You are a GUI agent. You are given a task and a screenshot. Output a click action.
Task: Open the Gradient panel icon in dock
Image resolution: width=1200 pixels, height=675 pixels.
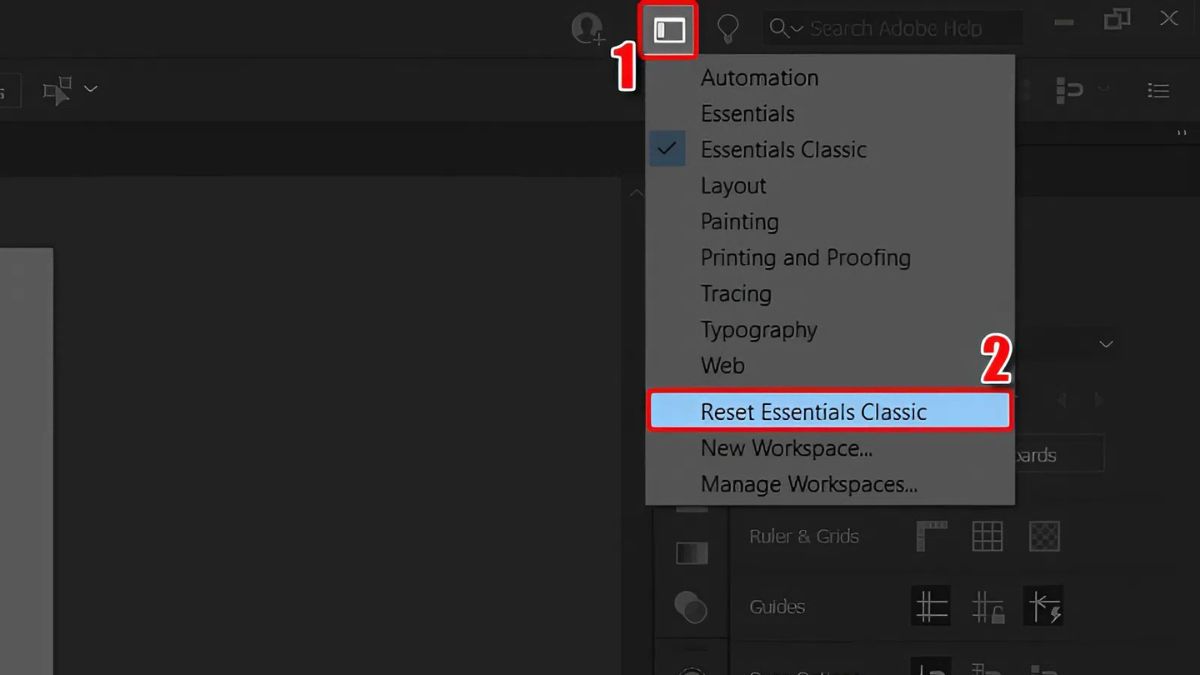coord(692,553)
